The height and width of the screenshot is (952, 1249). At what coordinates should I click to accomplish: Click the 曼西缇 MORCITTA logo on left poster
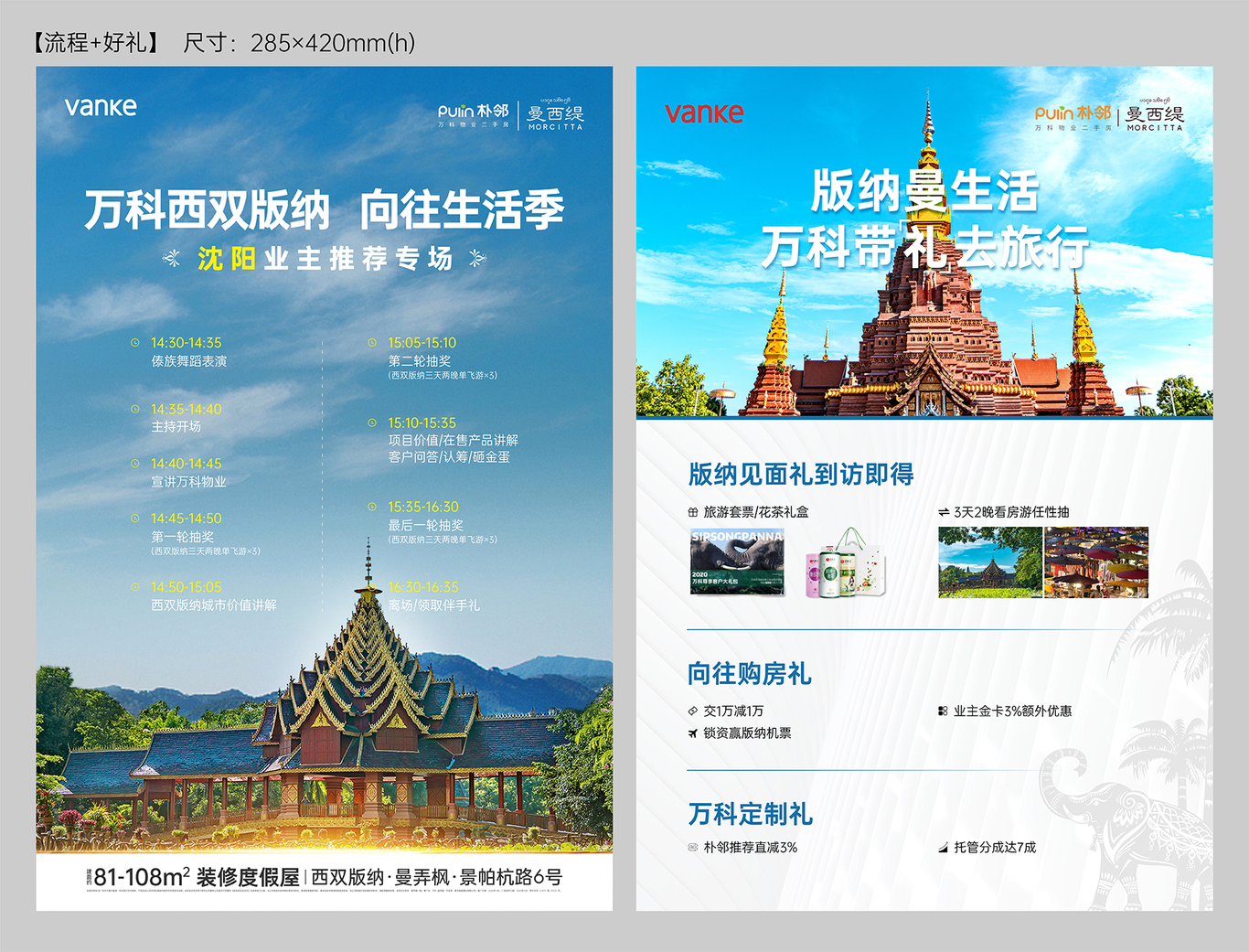(555, 114)
